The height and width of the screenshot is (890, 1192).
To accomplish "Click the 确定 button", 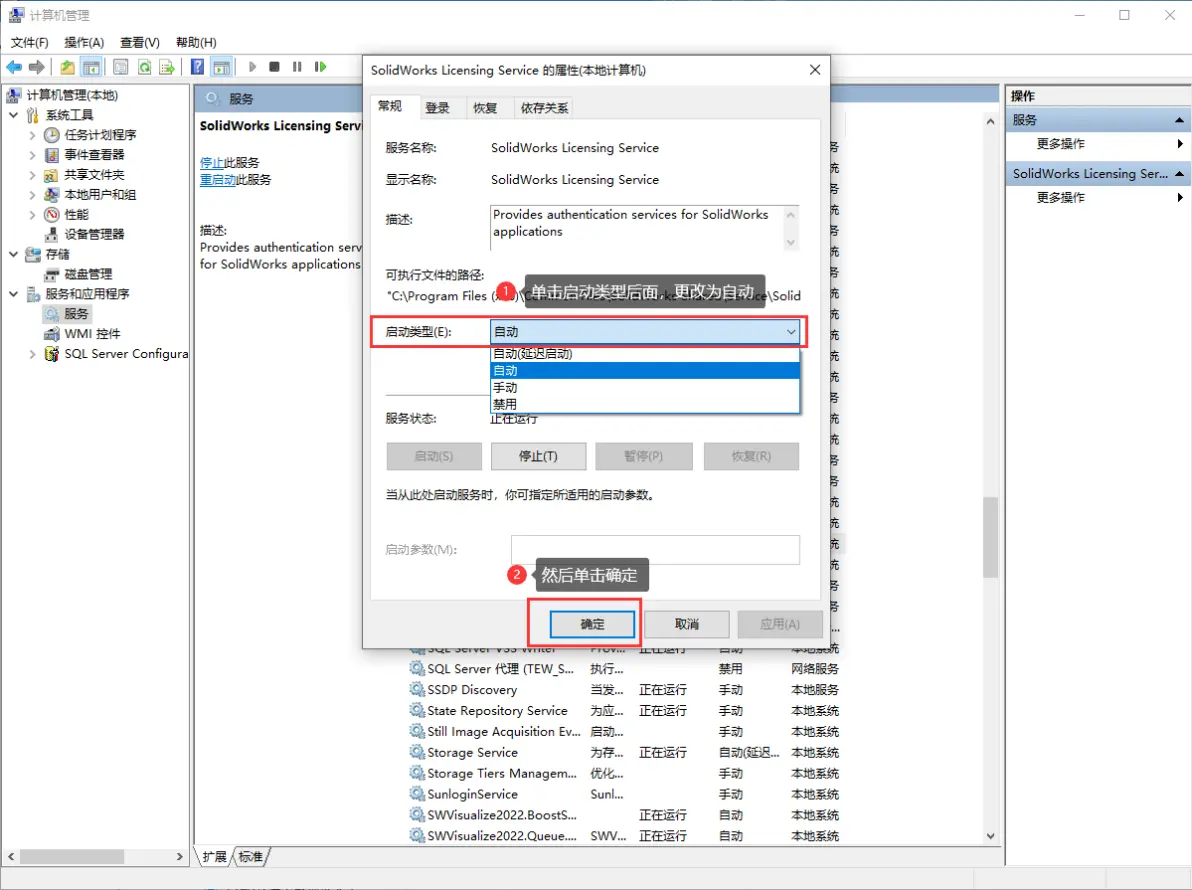I will point(592,624).
